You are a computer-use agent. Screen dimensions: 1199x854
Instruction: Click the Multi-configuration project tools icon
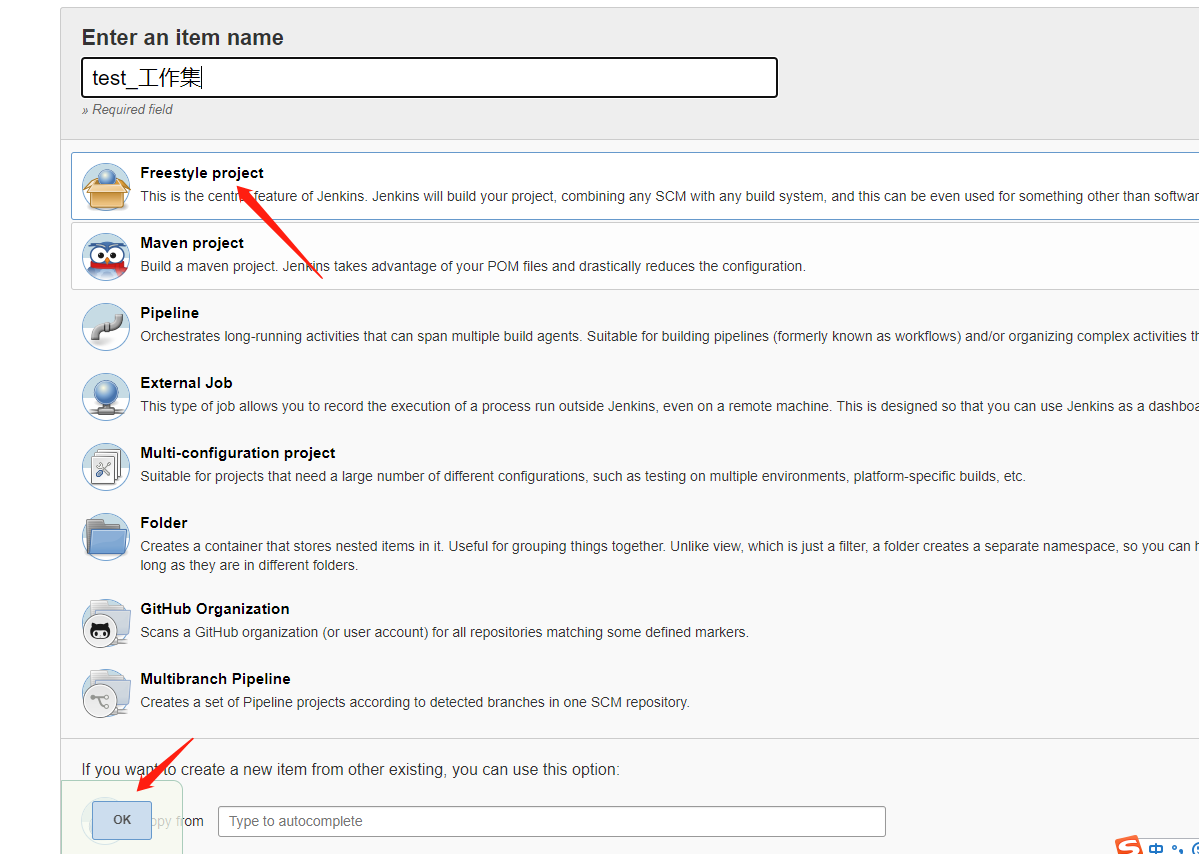click(106, 466)
